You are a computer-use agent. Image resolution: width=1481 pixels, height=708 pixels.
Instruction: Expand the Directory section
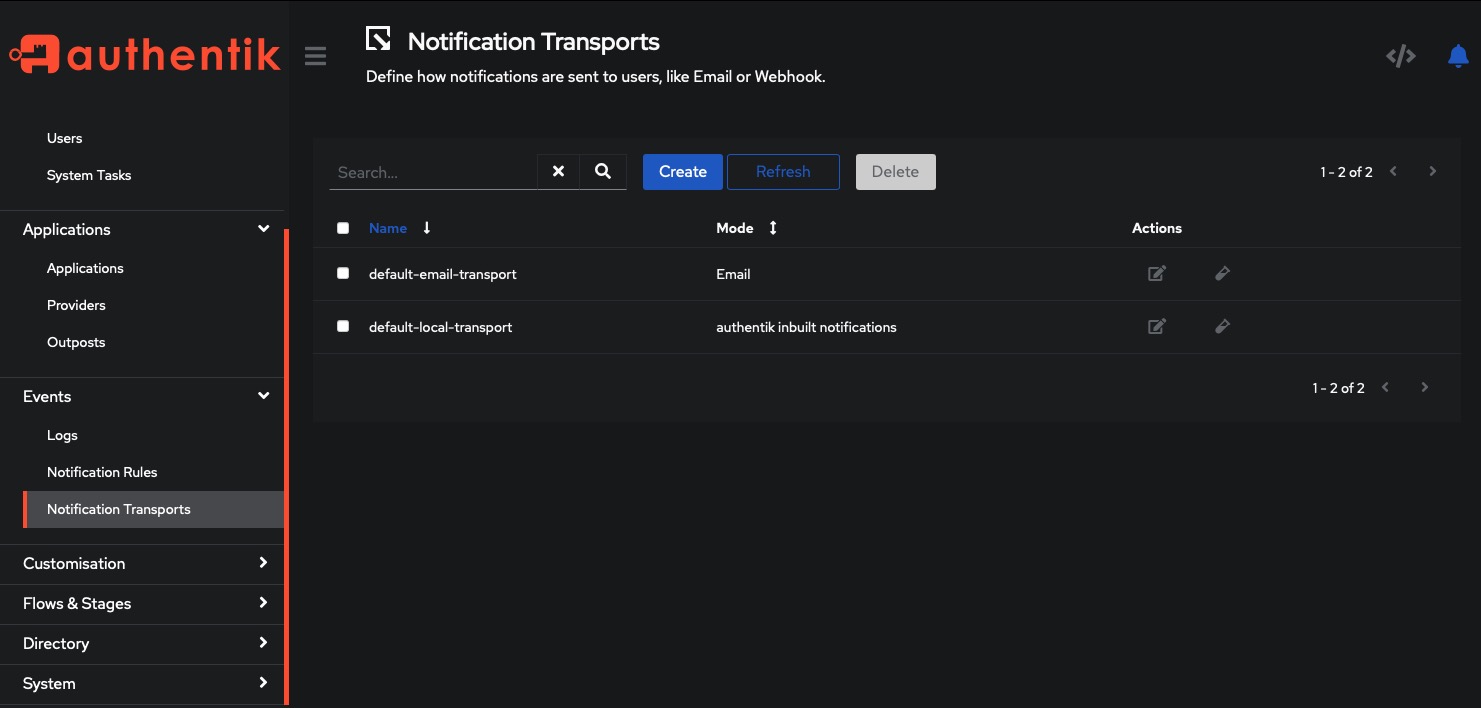263,643
